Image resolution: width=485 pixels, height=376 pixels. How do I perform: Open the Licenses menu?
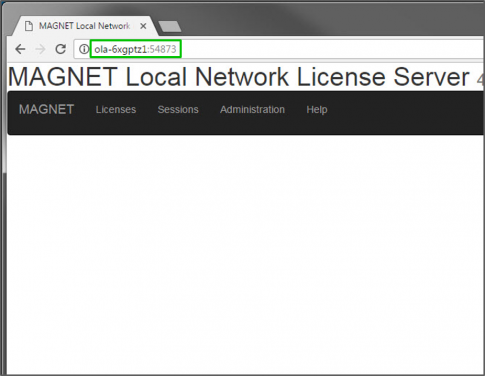[116, 109]
